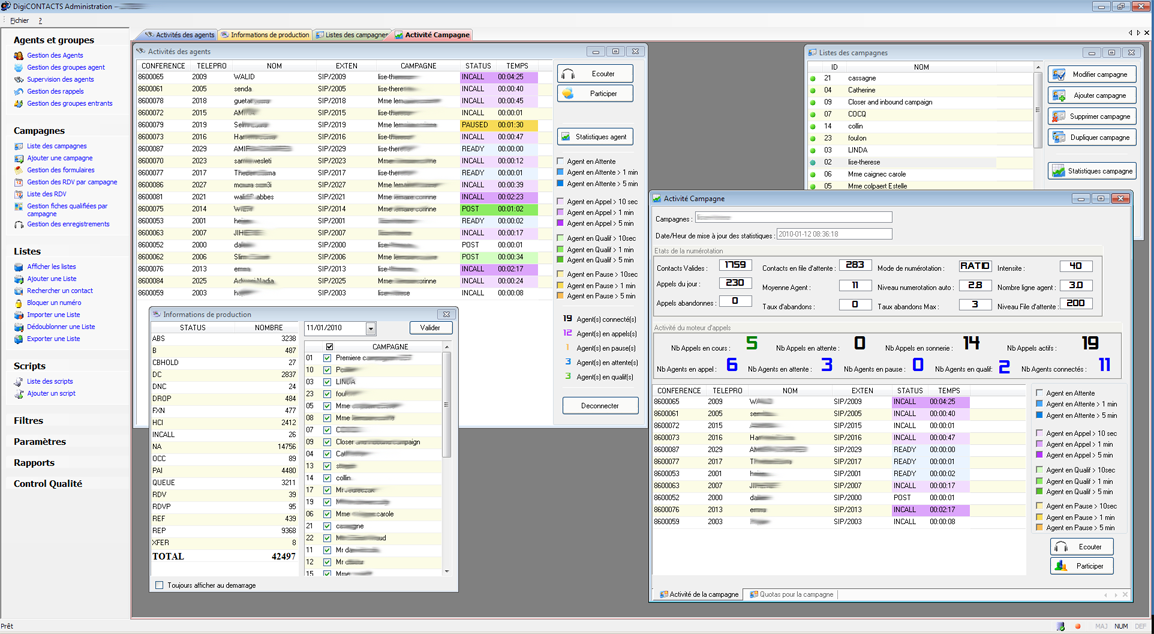Click purple 'Agent en Appel > 5 min' swatch

point(561,224)
